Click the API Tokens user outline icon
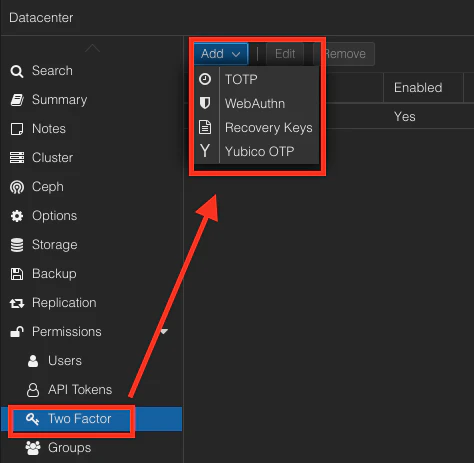This screenshot has width=474, height=463. pos(33,390)
